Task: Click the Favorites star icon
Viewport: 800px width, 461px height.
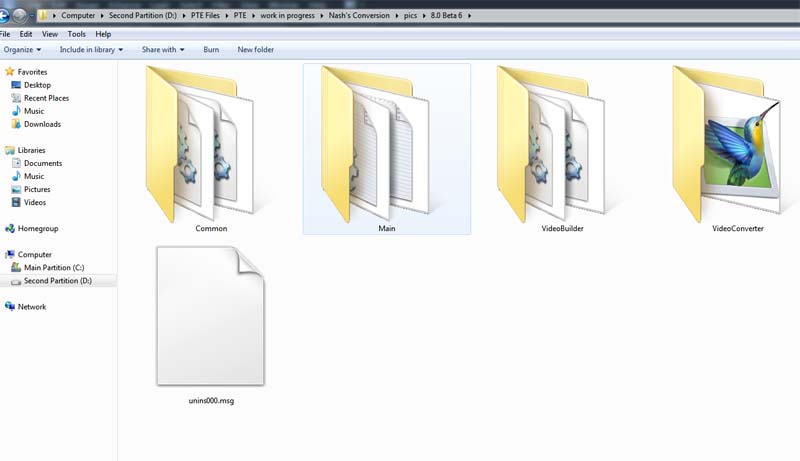Action: (x=10, y=71)
